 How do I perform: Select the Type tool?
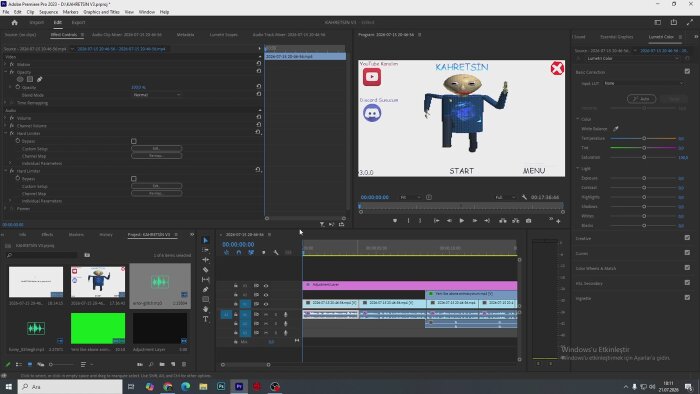[x=205, y=319]
